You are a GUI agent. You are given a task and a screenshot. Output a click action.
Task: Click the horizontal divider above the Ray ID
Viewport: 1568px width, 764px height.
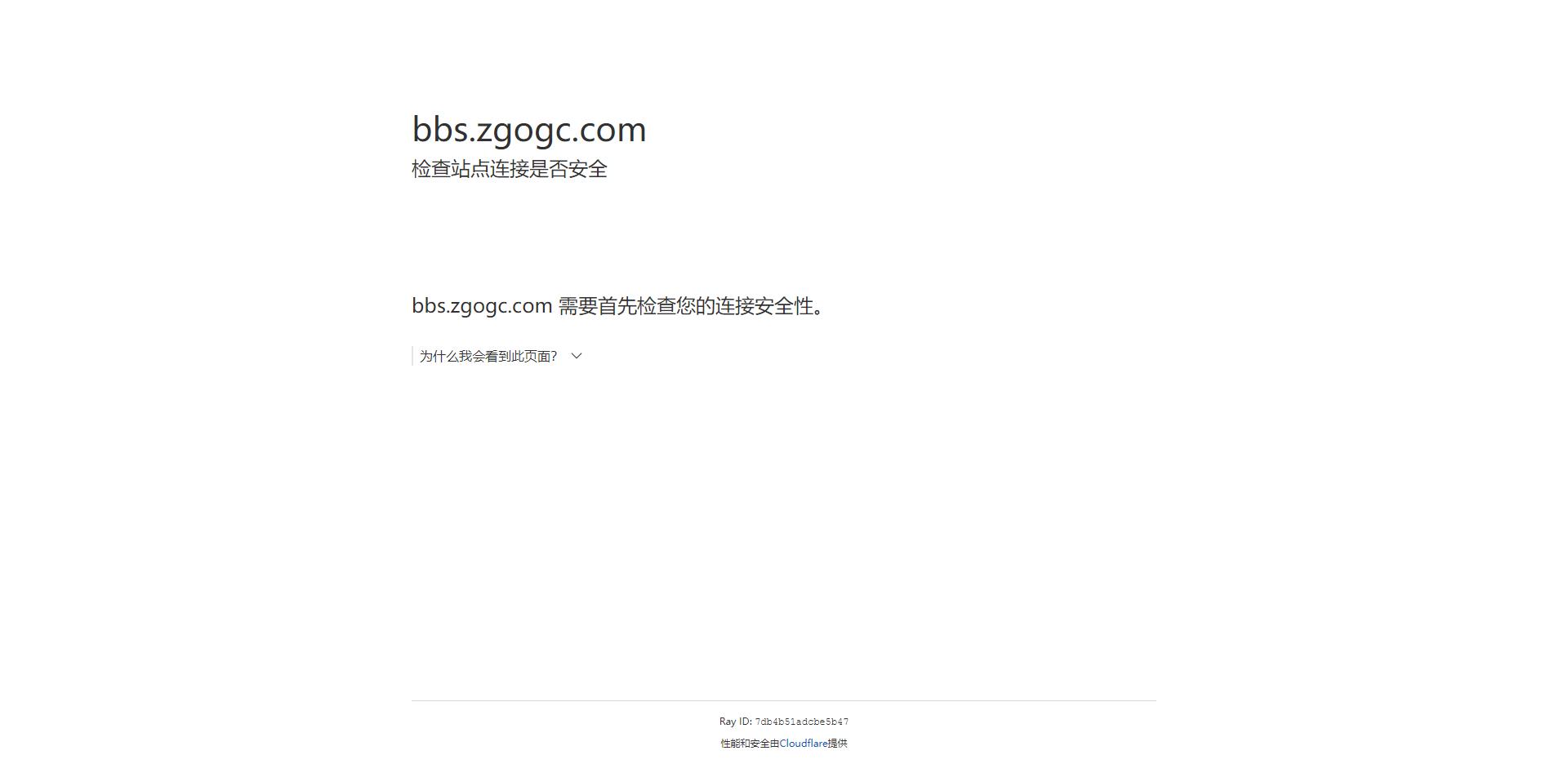784,700
